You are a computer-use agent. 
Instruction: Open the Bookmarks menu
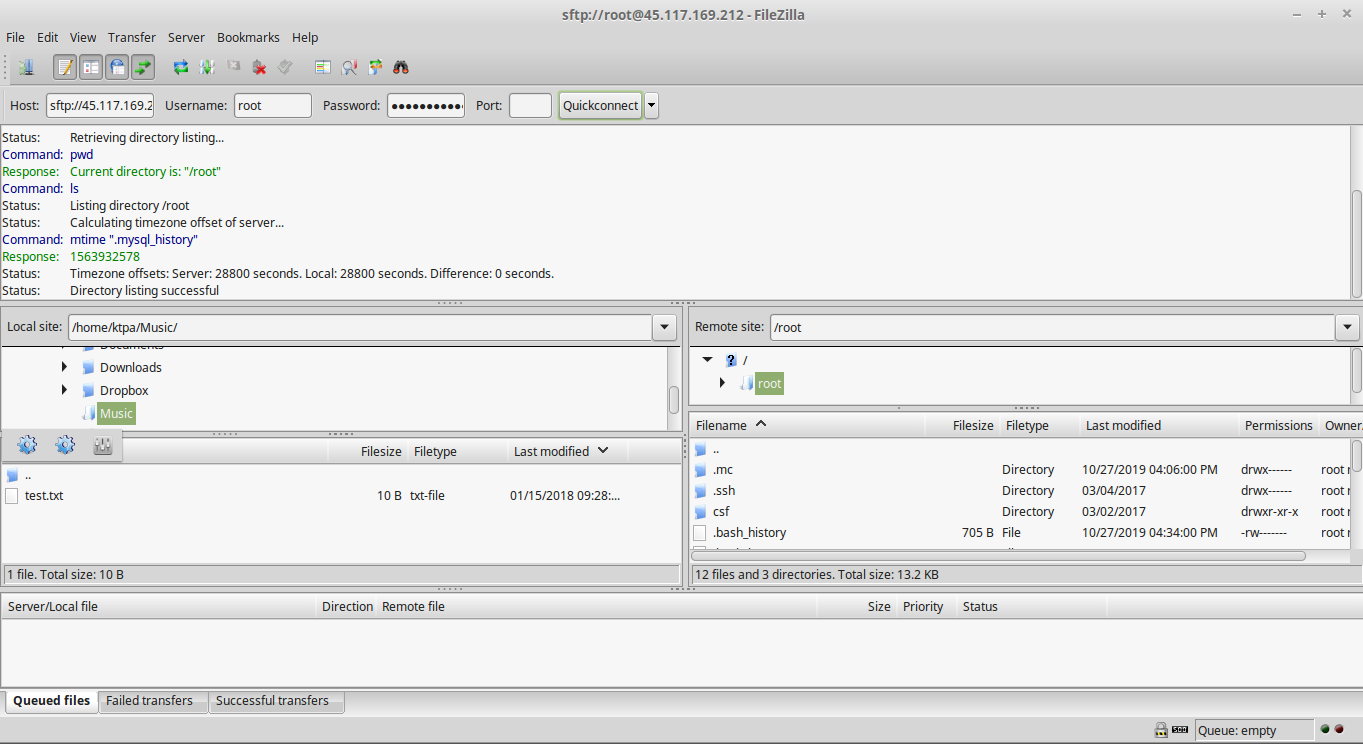[x=248, y=37]
